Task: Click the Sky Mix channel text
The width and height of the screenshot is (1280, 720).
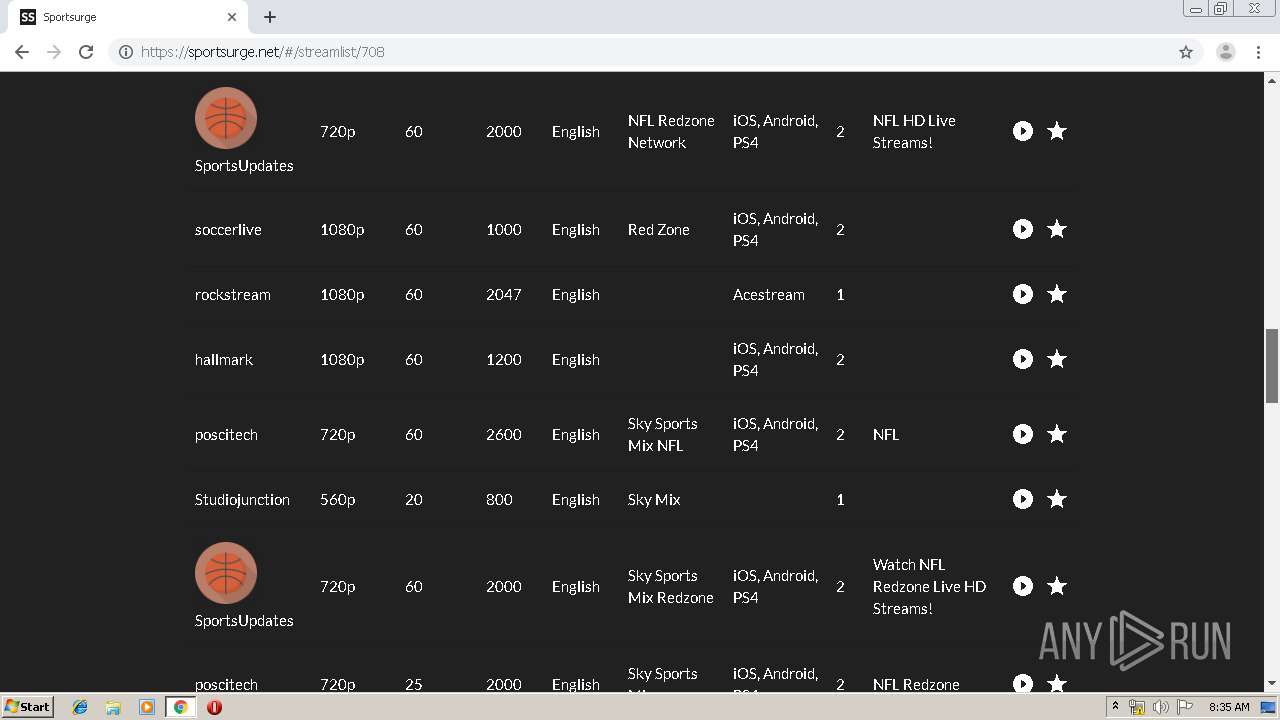Action: tap(654, 499)
